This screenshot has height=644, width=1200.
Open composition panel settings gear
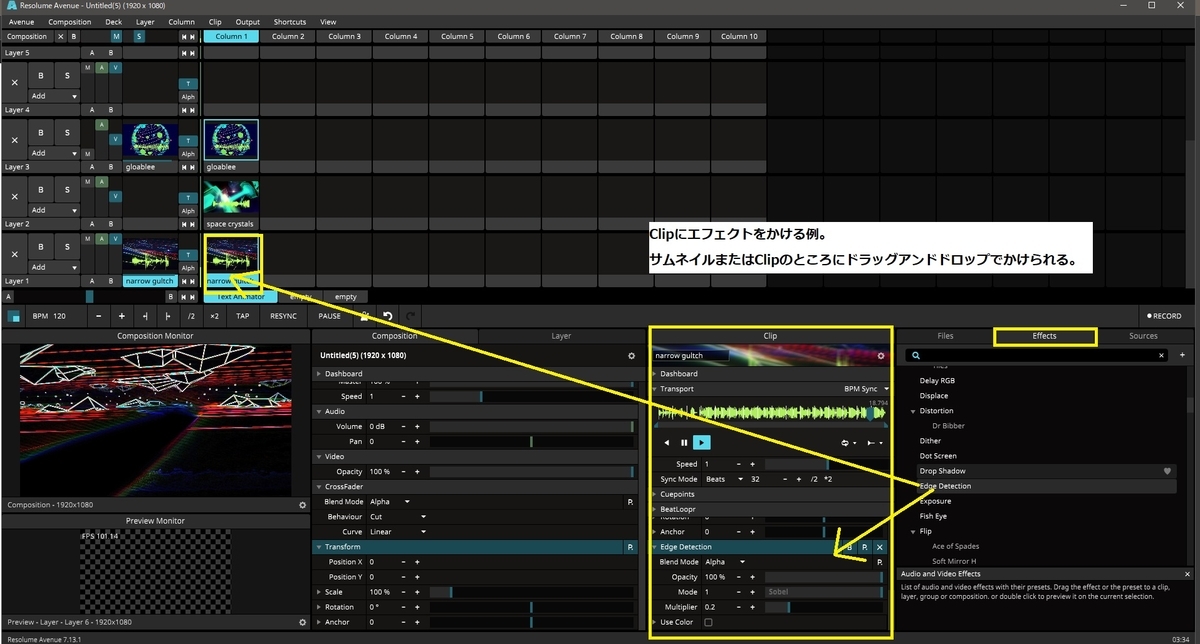pos(631,355)
